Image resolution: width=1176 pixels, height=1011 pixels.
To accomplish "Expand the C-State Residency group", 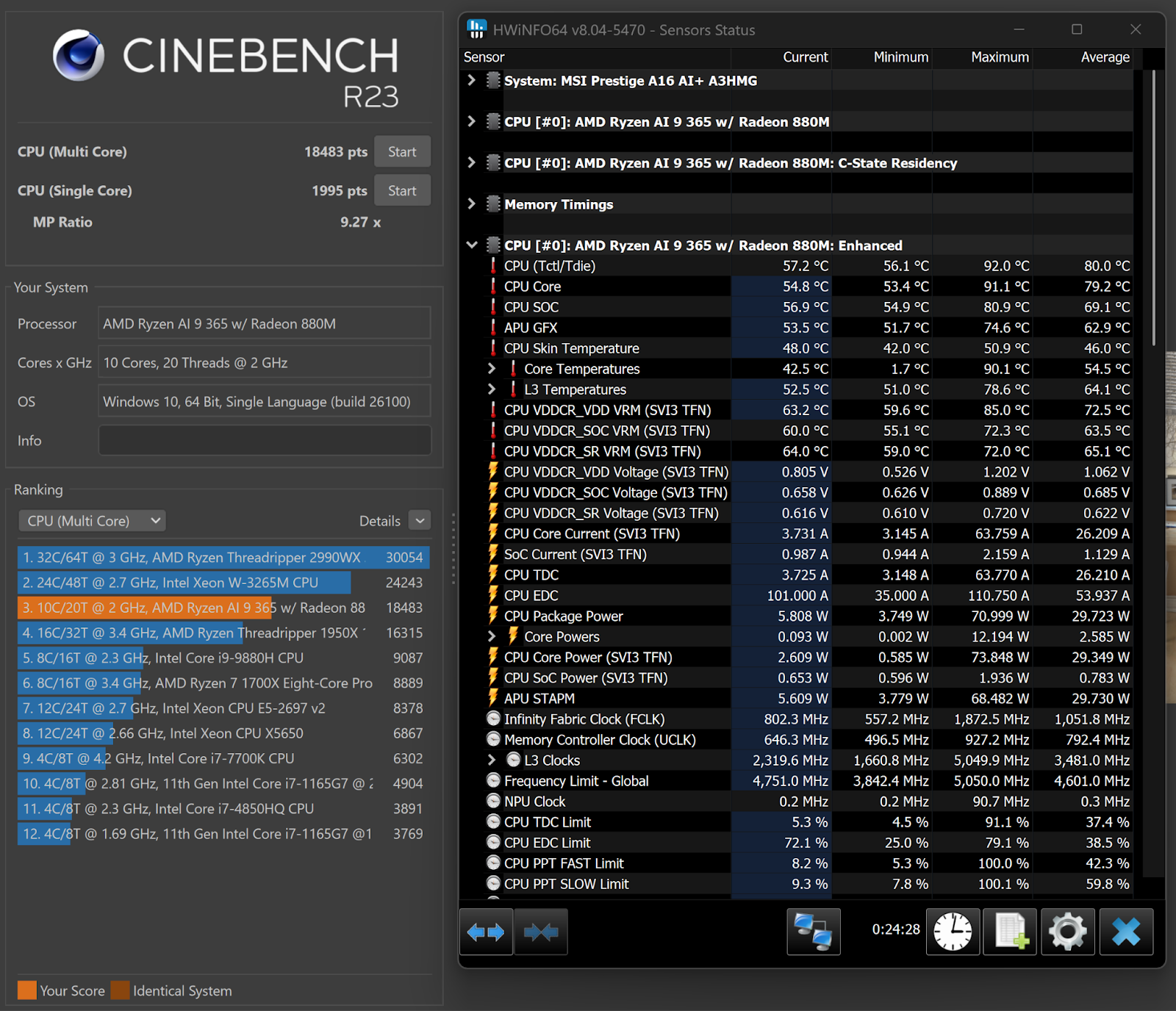I will (472, 162).
